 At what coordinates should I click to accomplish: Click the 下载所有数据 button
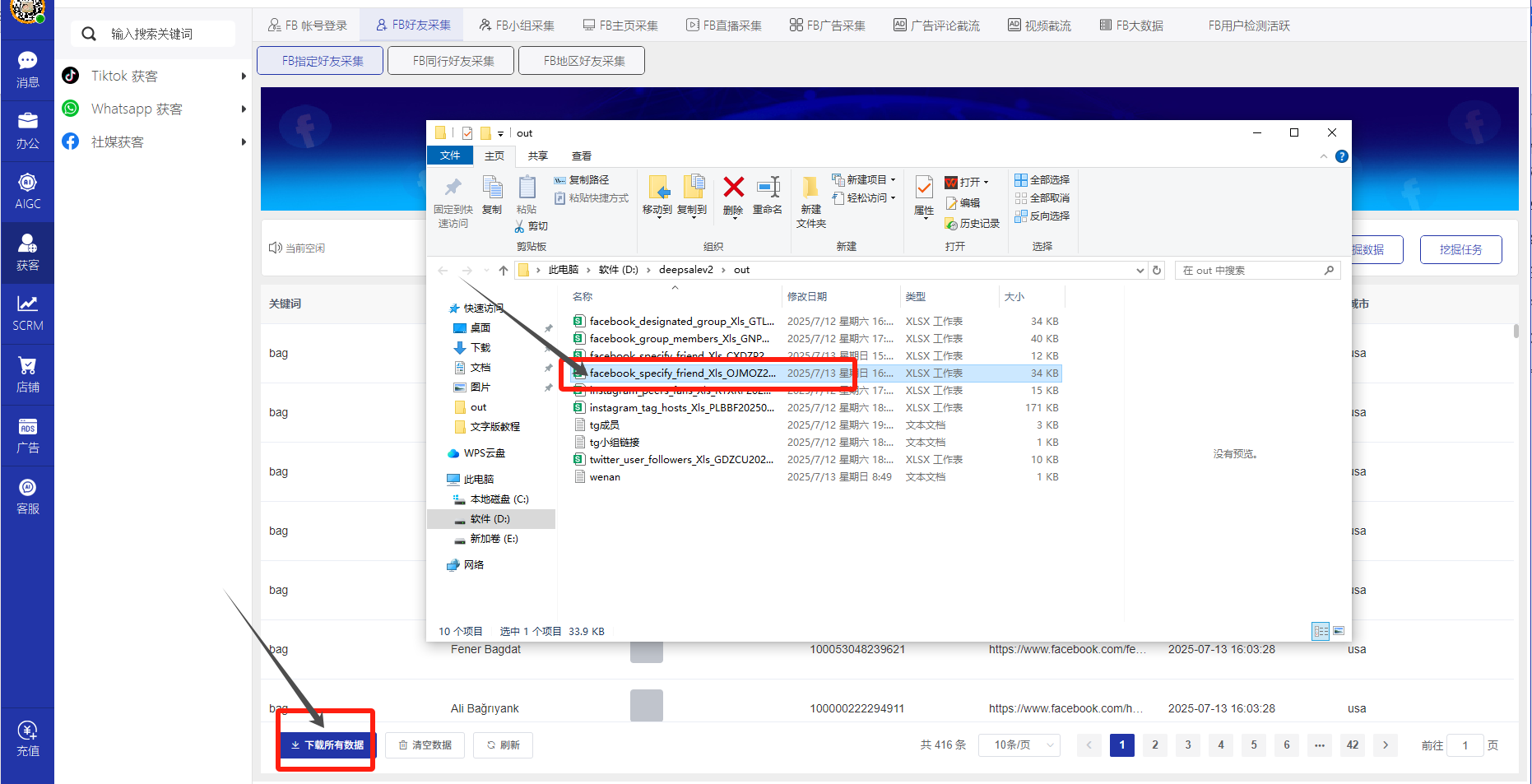pos(327,745)
